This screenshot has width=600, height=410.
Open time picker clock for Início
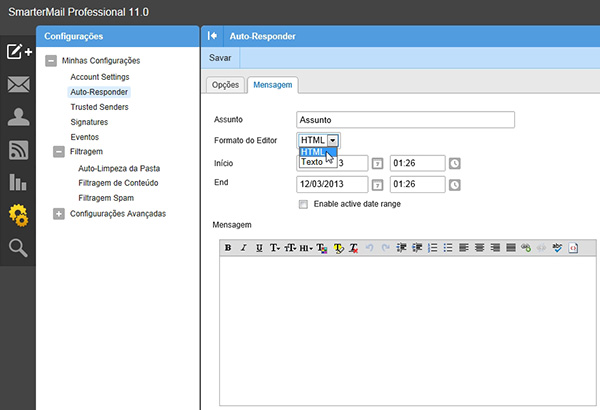pyautogui.click(x=454, y=164)
